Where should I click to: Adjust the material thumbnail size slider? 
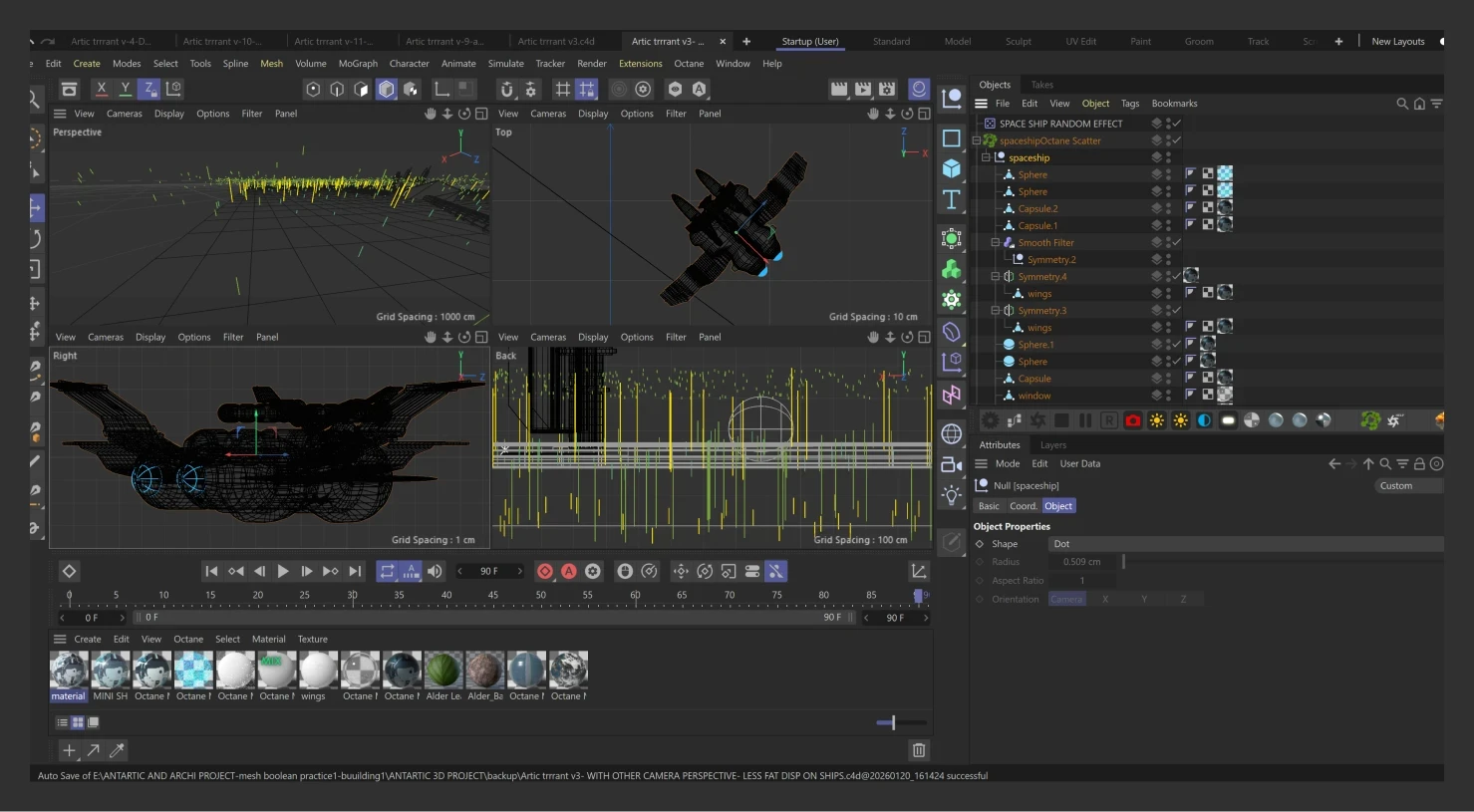tap(893, 722)
